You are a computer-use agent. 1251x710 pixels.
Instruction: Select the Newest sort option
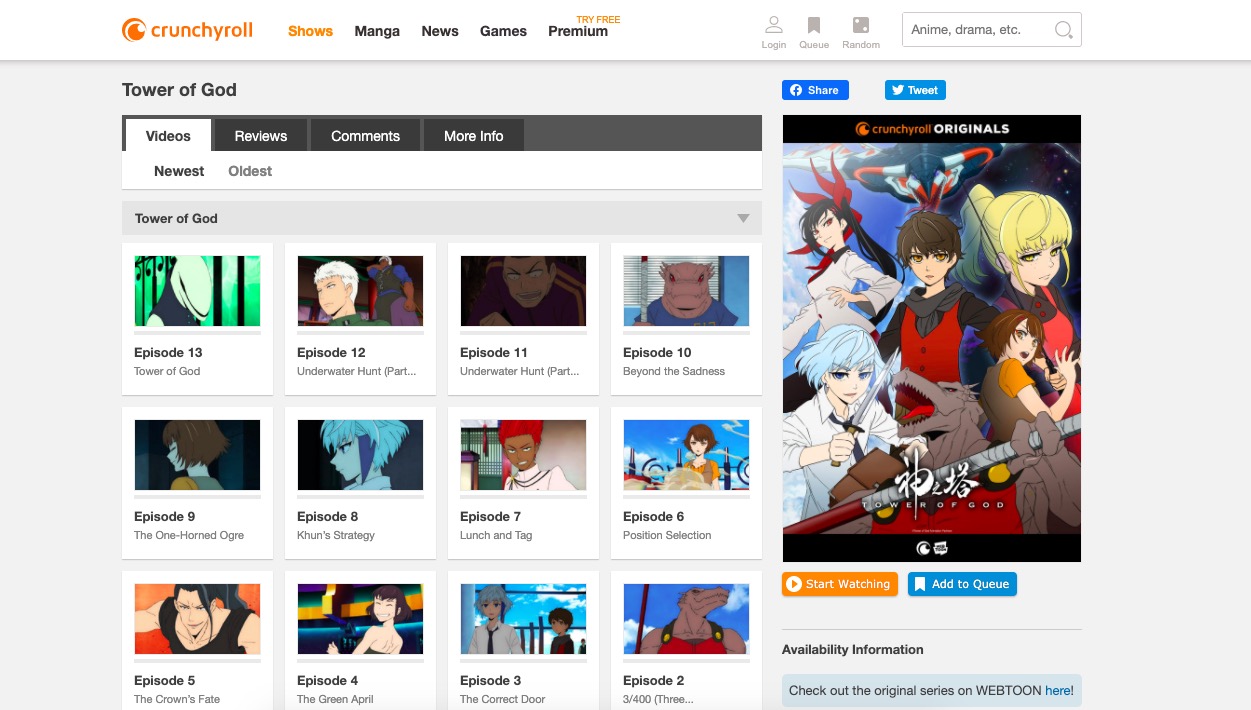(178, 171)
